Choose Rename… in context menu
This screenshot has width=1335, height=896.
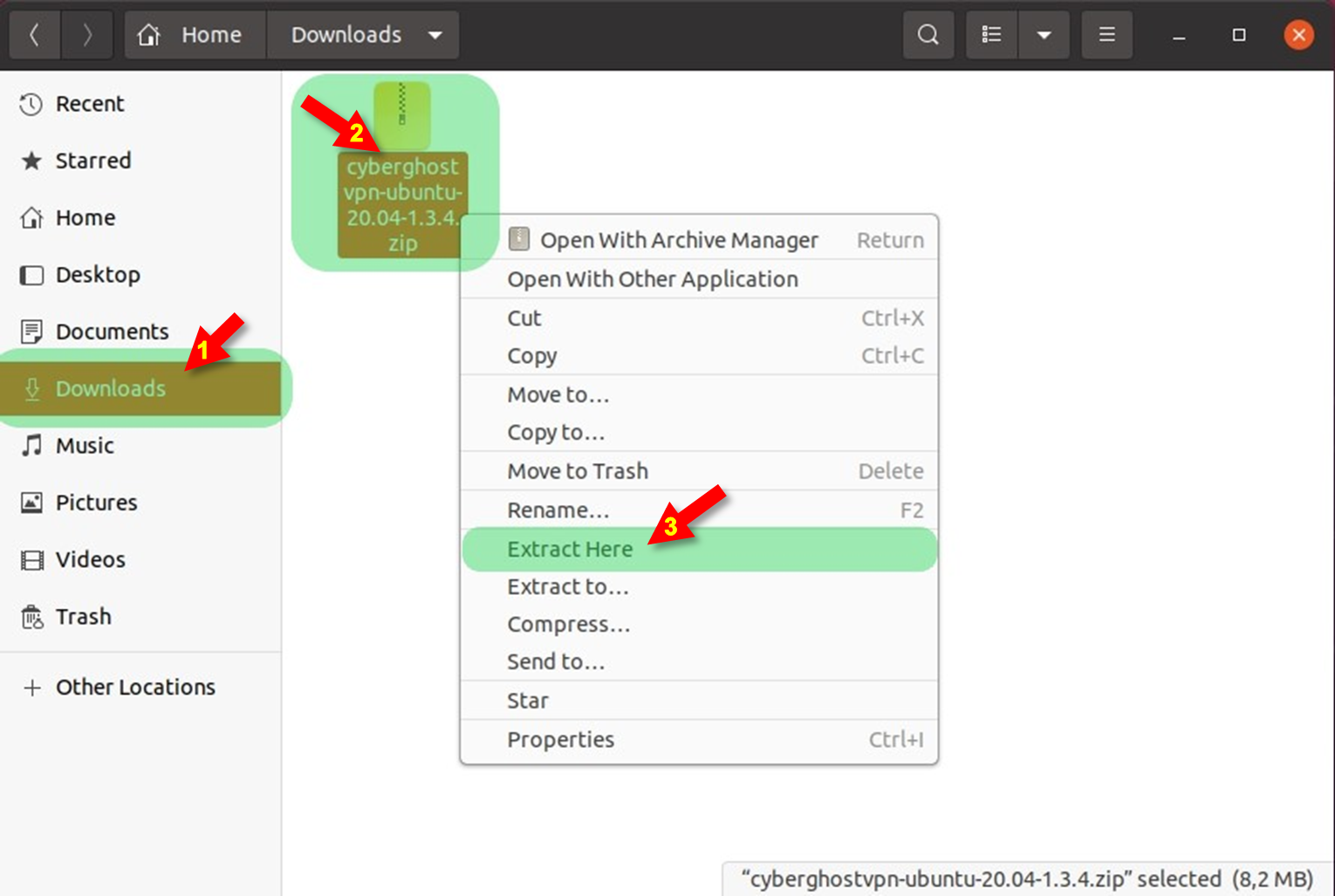tap(699, 510)
